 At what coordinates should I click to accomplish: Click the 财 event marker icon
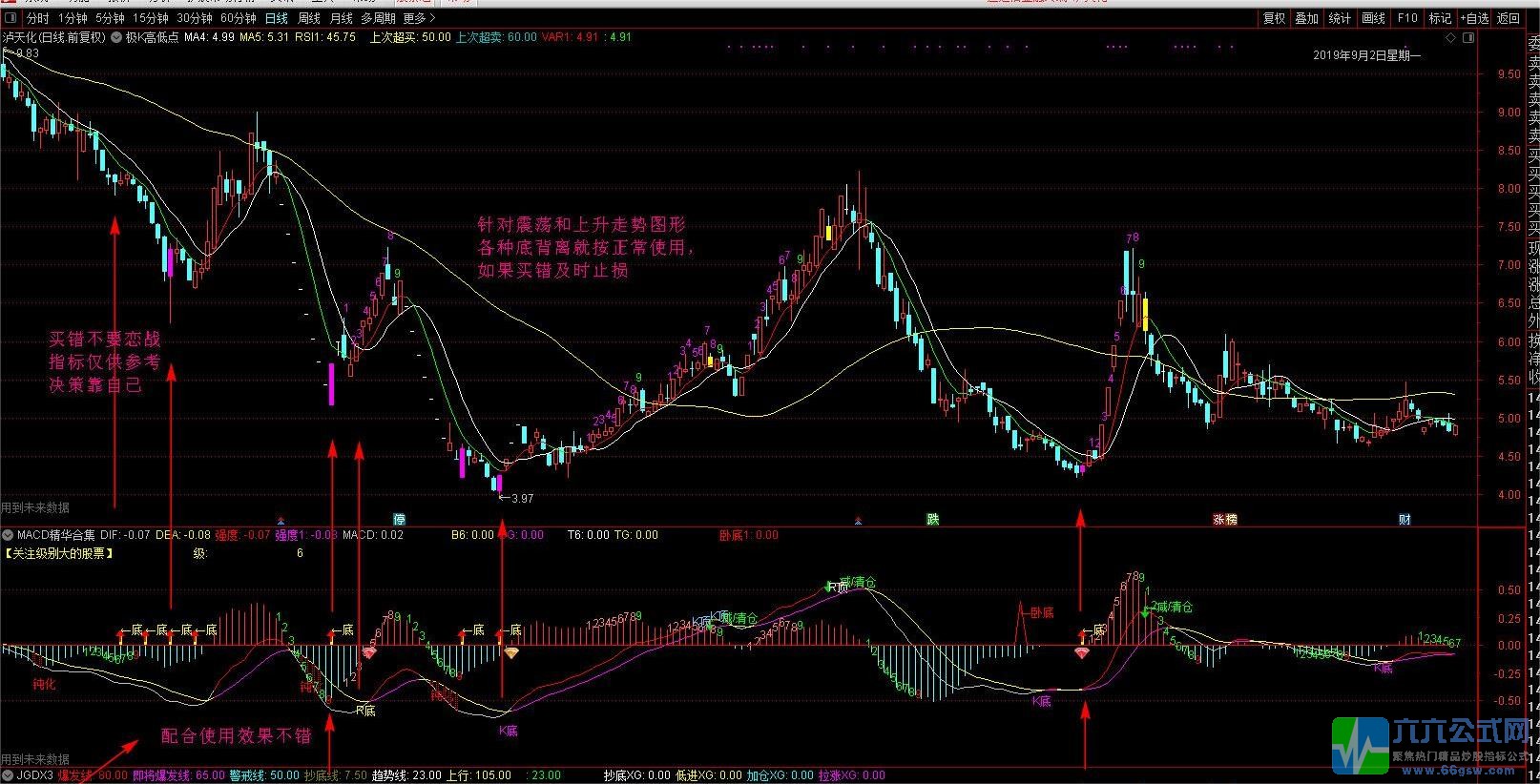coord(1405,520)
